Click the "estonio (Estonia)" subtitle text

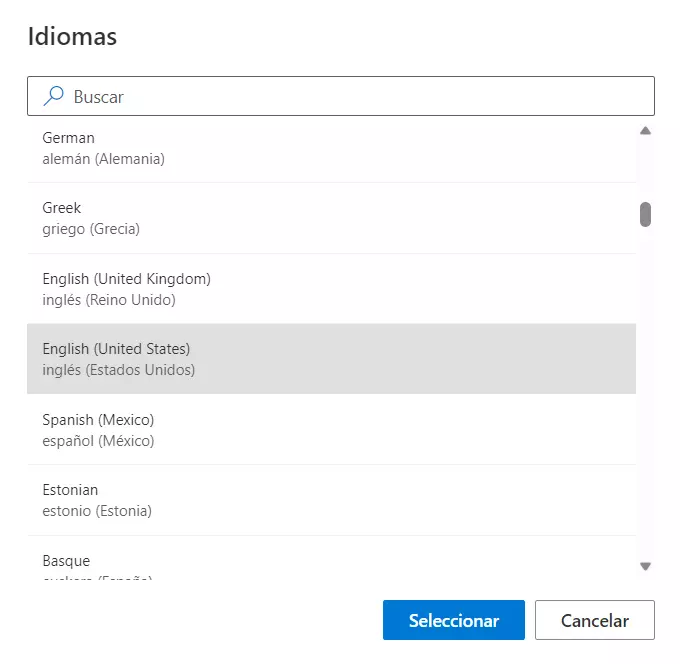click(x=97, y=511)
